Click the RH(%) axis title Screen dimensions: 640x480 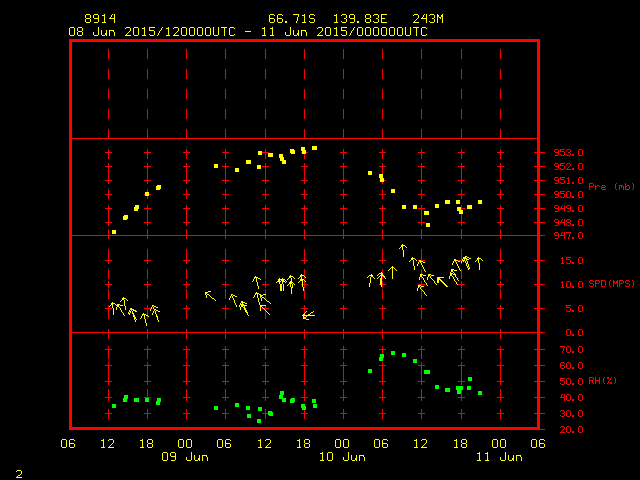pyautogui.click(x=602, y=381)
